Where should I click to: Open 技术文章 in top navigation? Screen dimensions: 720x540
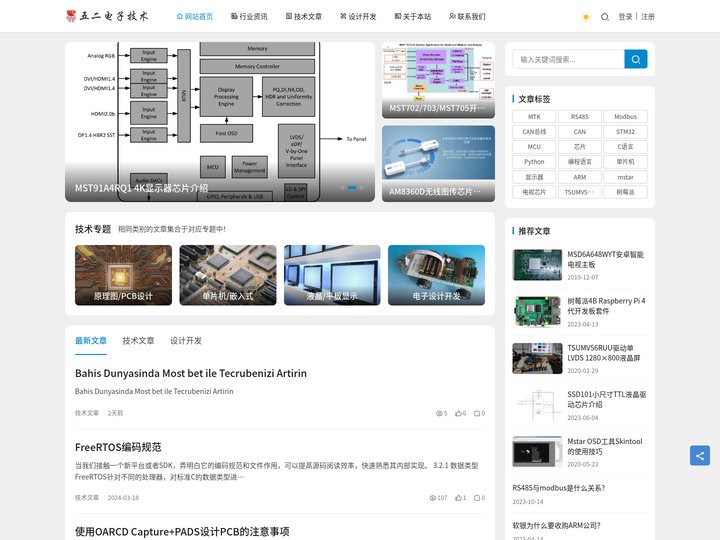[304, 17]
